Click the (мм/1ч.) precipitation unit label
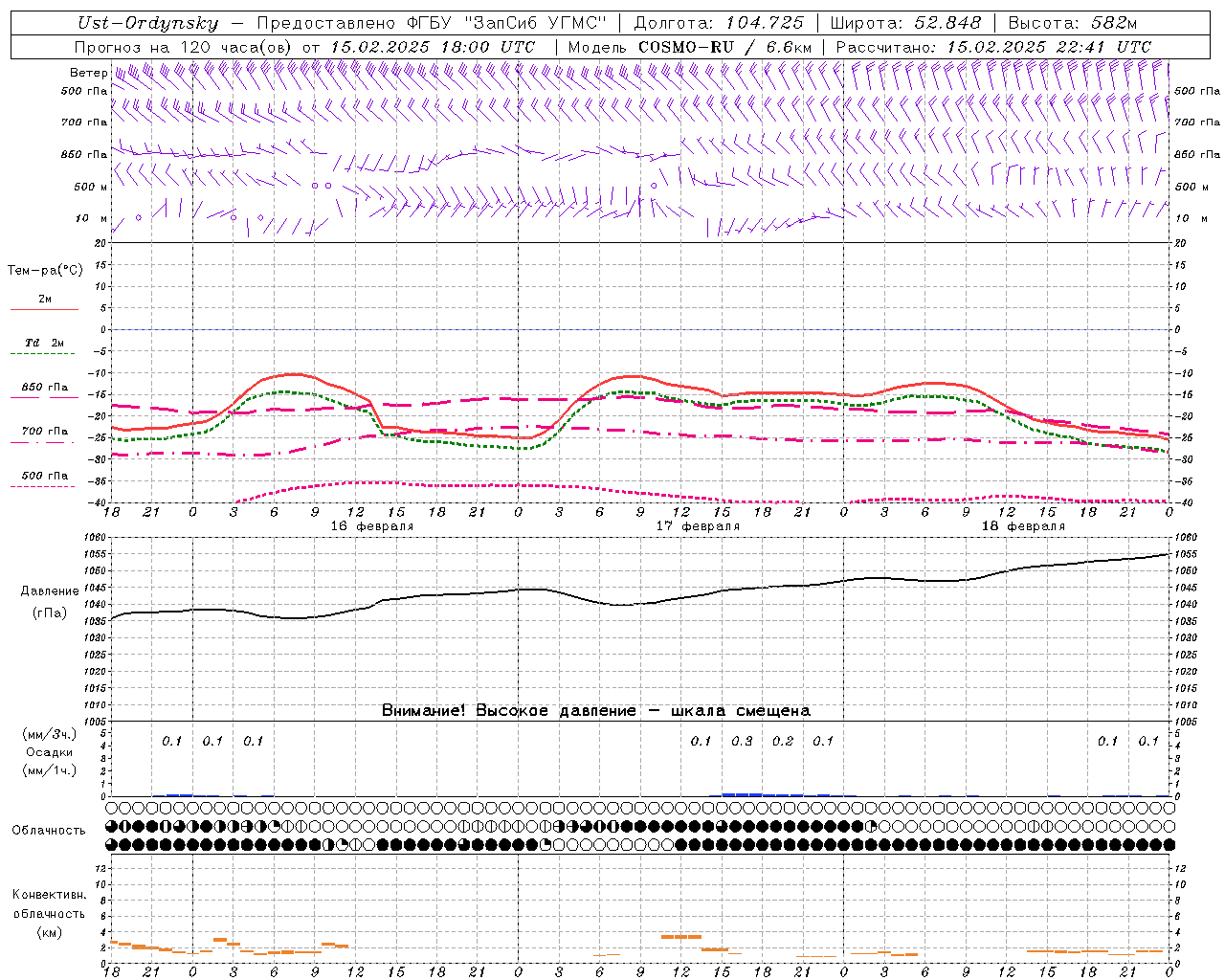This screenshot has height=980, width=1225. [50, 770]
